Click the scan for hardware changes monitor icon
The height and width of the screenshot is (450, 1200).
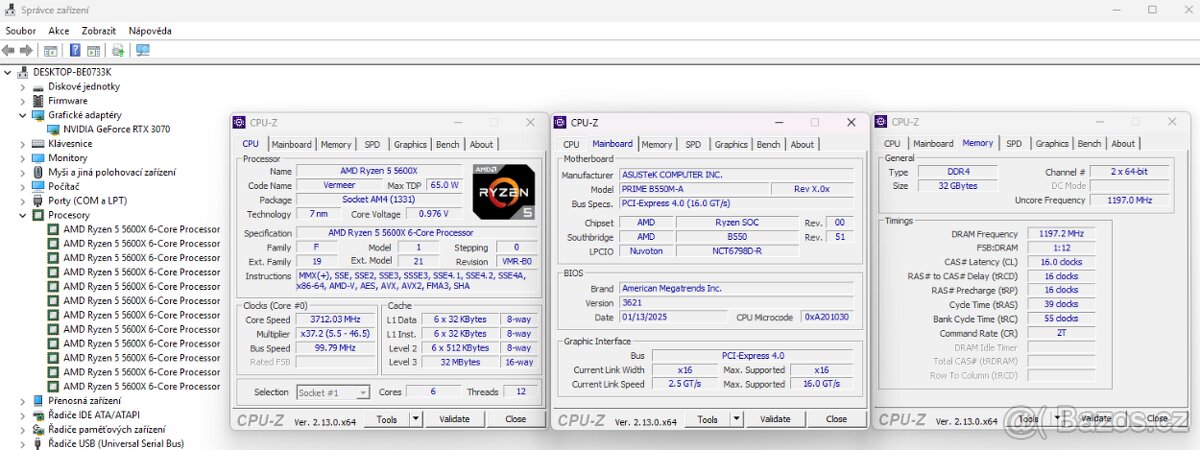[x=142, y=50]
